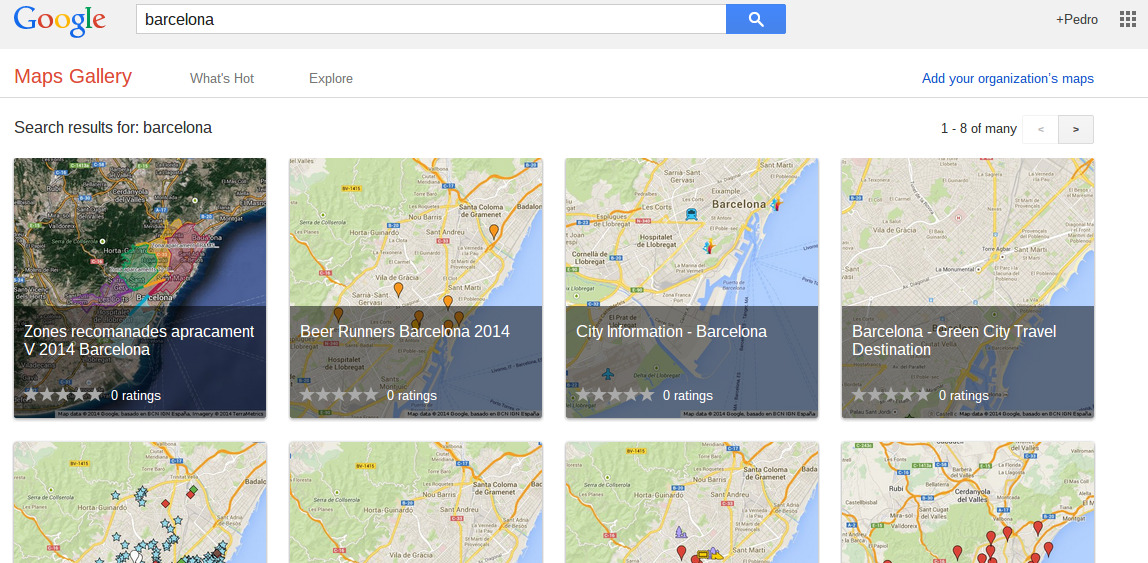Open Zones recomanades apracament V 2014 Barcelona map
Image resolution: width=1148 pixels, height=563 pixels.
click(x=139, y=340)
